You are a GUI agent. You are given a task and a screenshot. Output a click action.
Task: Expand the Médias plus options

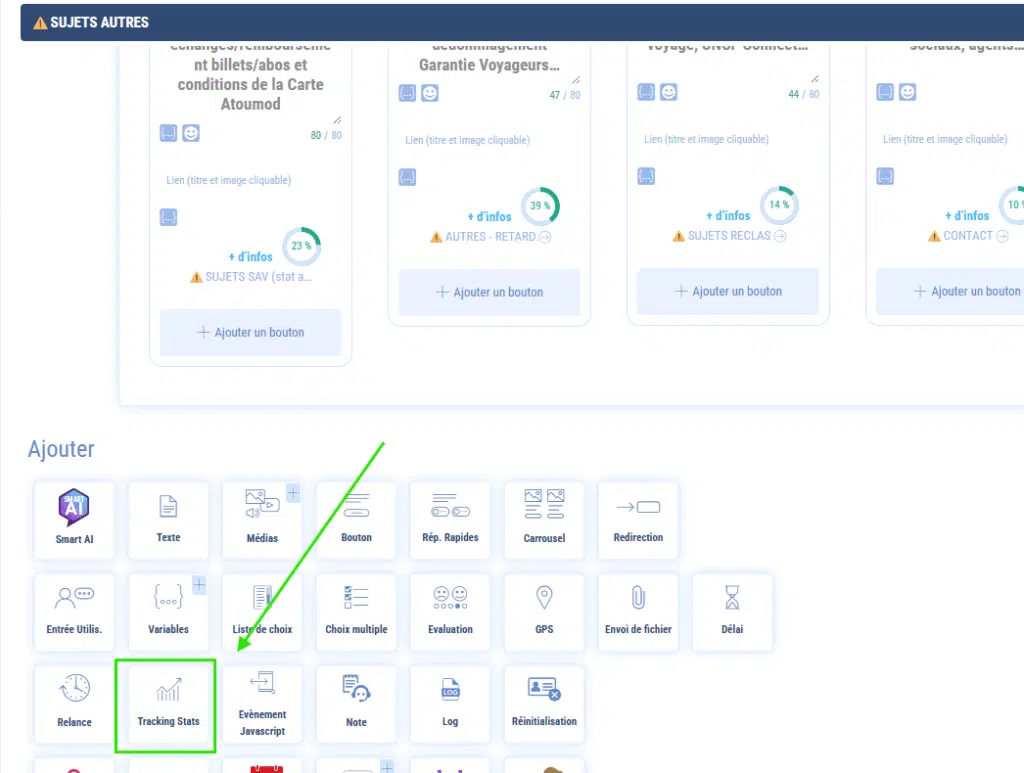(x=293, y=492)
